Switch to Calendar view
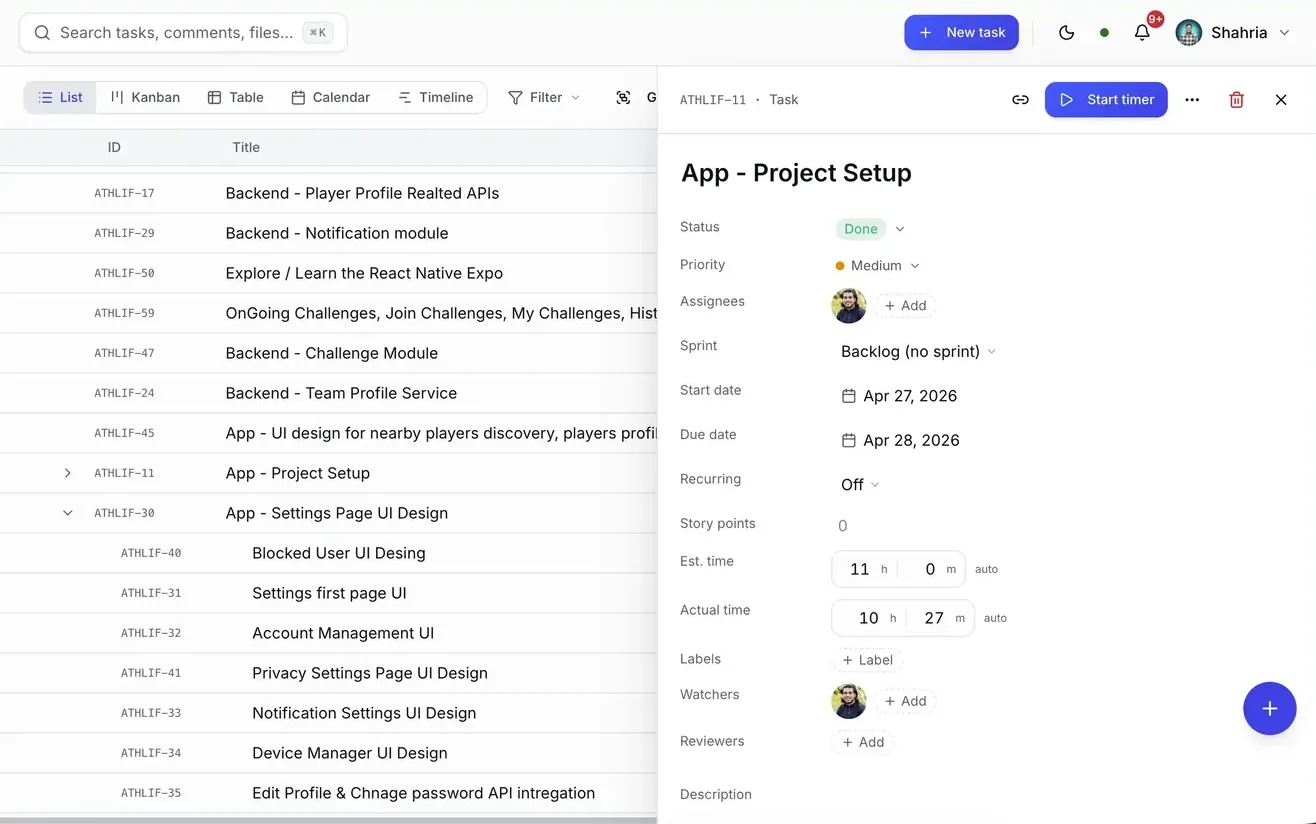1316x824 pixels. (330, 97)
